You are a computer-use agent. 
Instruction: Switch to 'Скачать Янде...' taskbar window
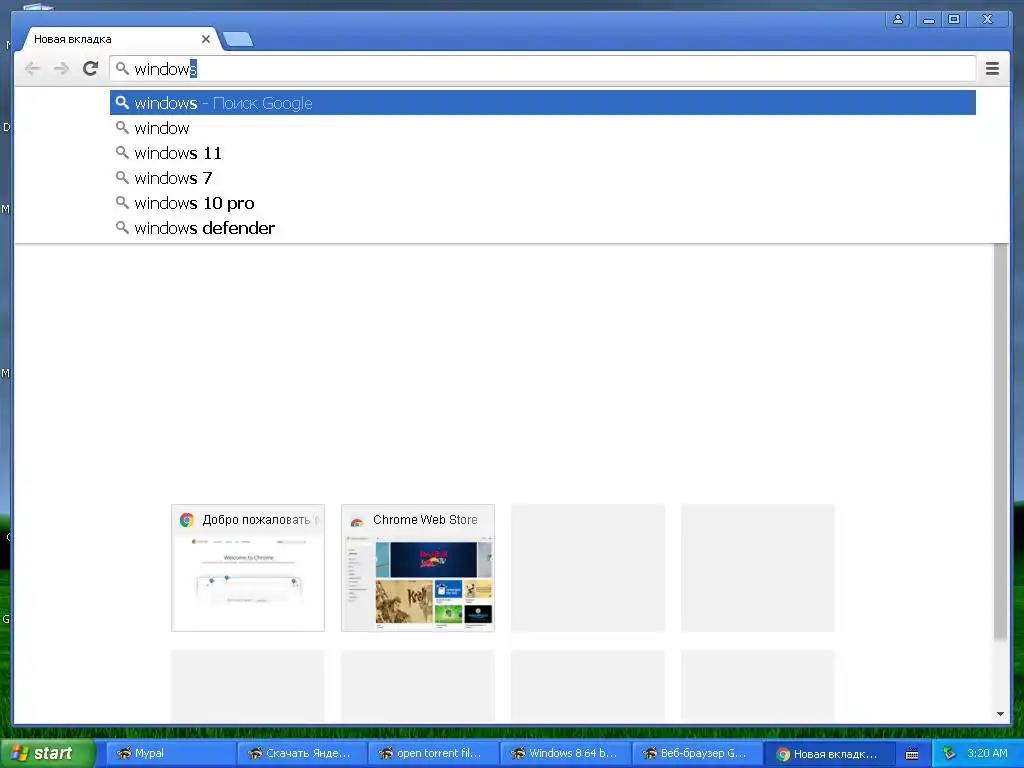(x=302, y=753)
